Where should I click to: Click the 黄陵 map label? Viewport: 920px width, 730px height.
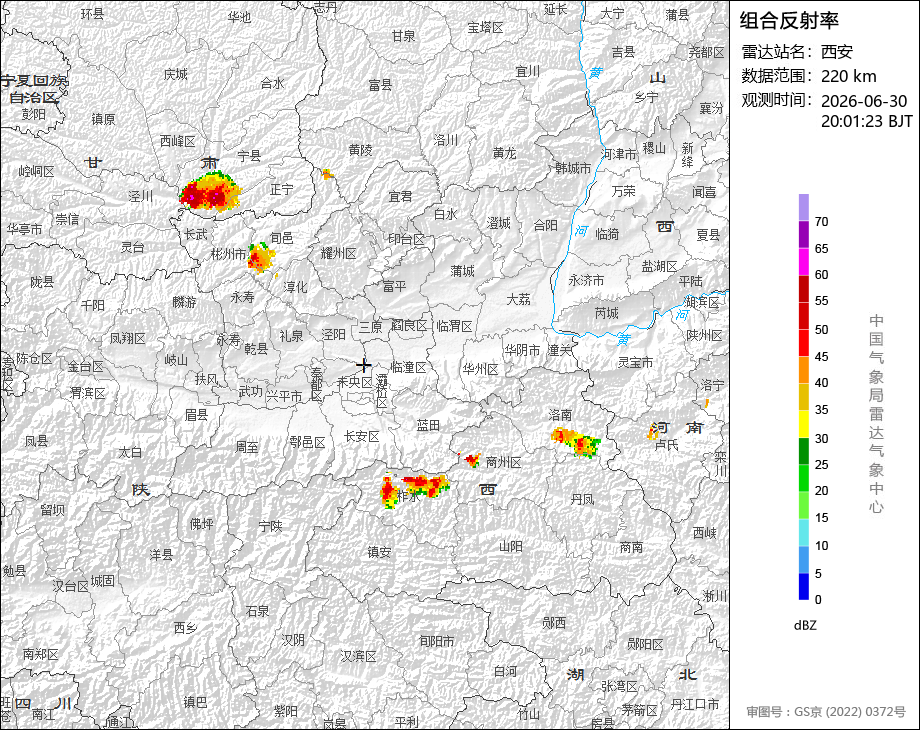click(360, 150)
